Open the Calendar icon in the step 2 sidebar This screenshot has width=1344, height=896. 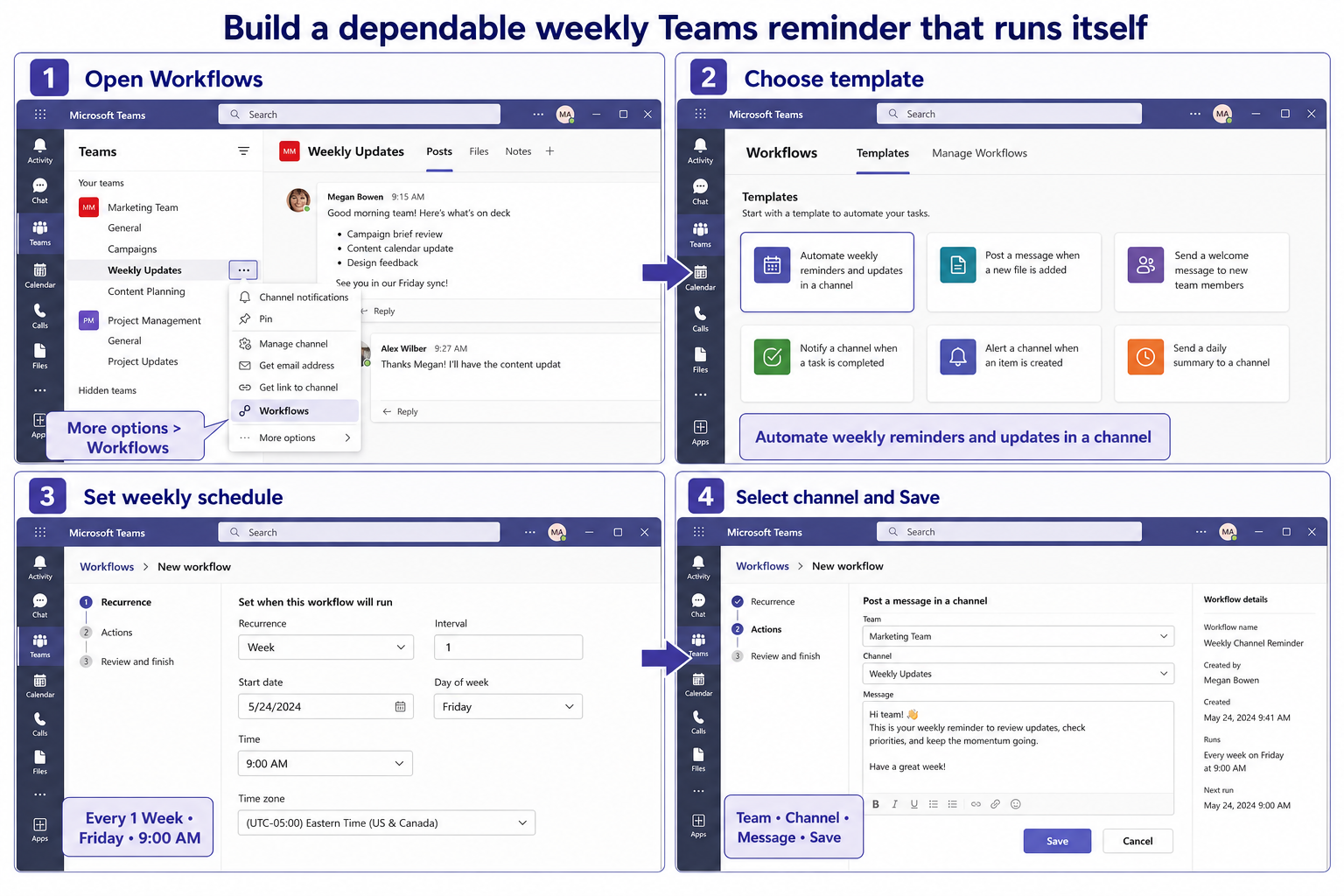pyautogui.click(x=700, y=277)
